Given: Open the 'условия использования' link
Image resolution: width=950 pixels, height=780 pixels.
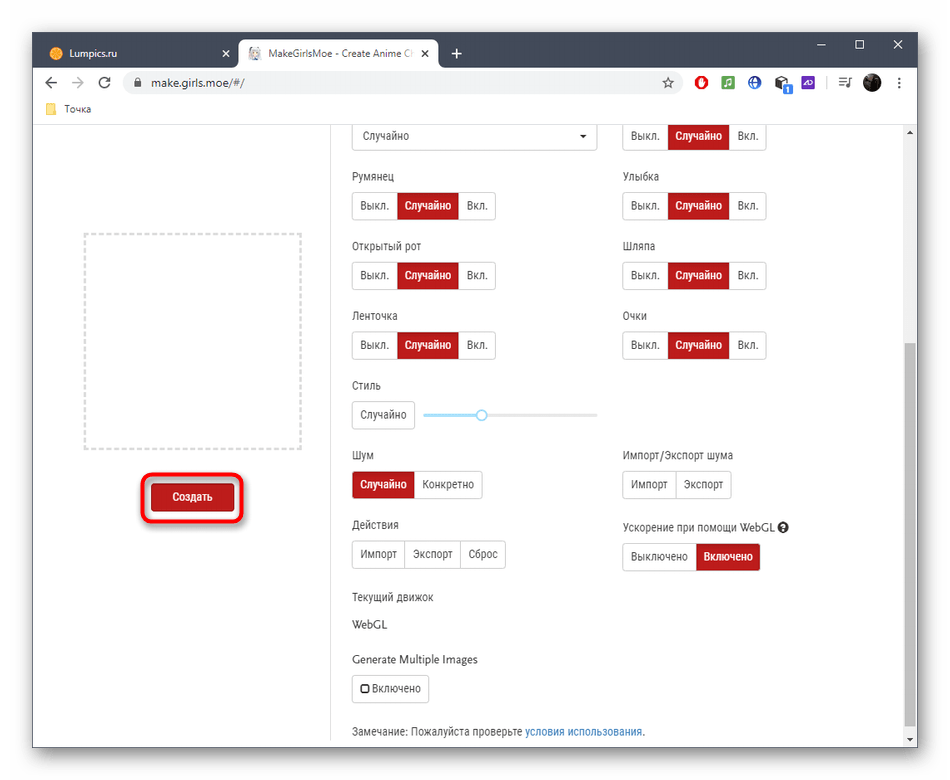Looking at the screenshot, I should click(x=583, y=731).
